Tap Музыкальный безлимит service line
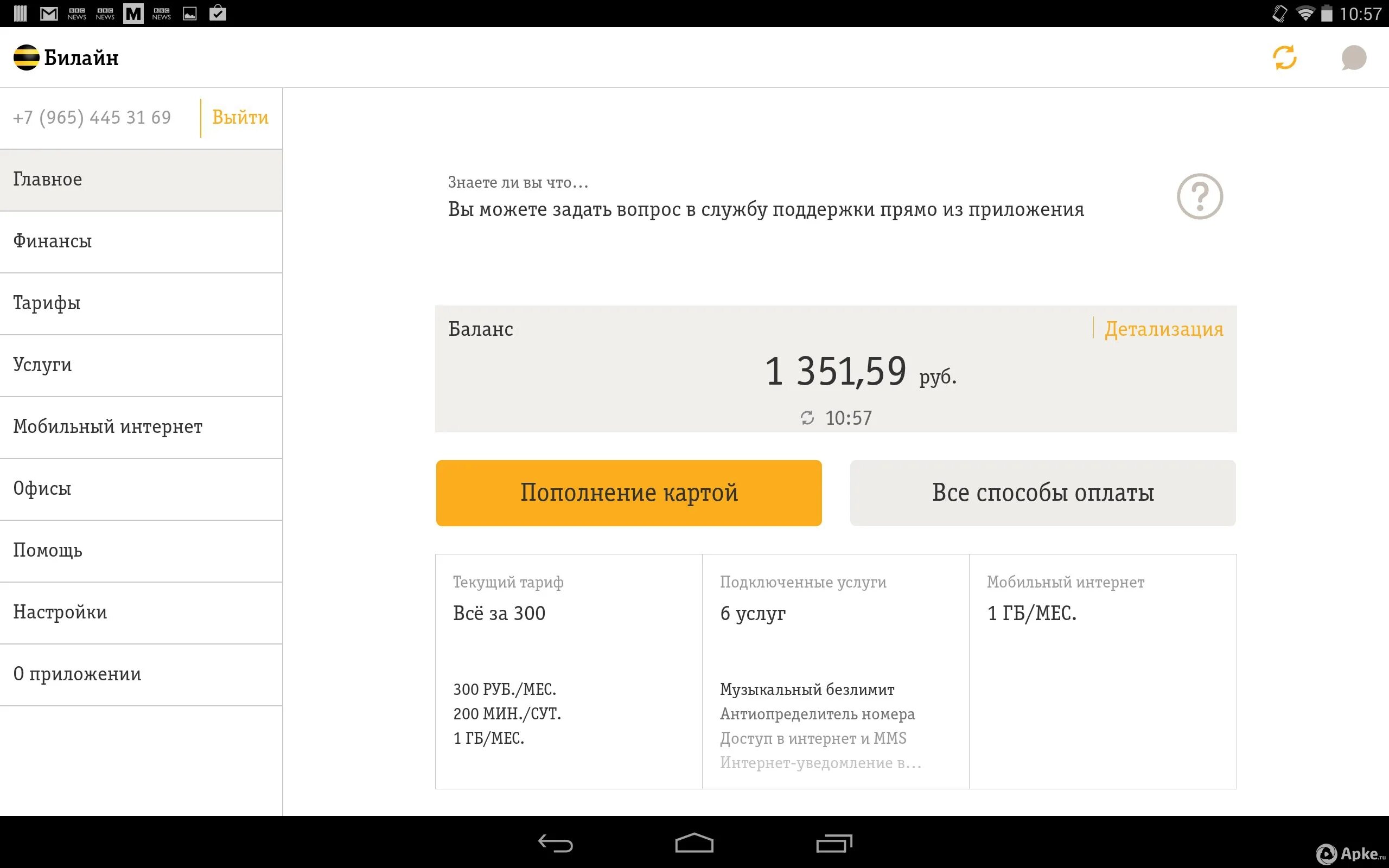The height and width of the screenshot is (868, 1389). pos(807,689)
